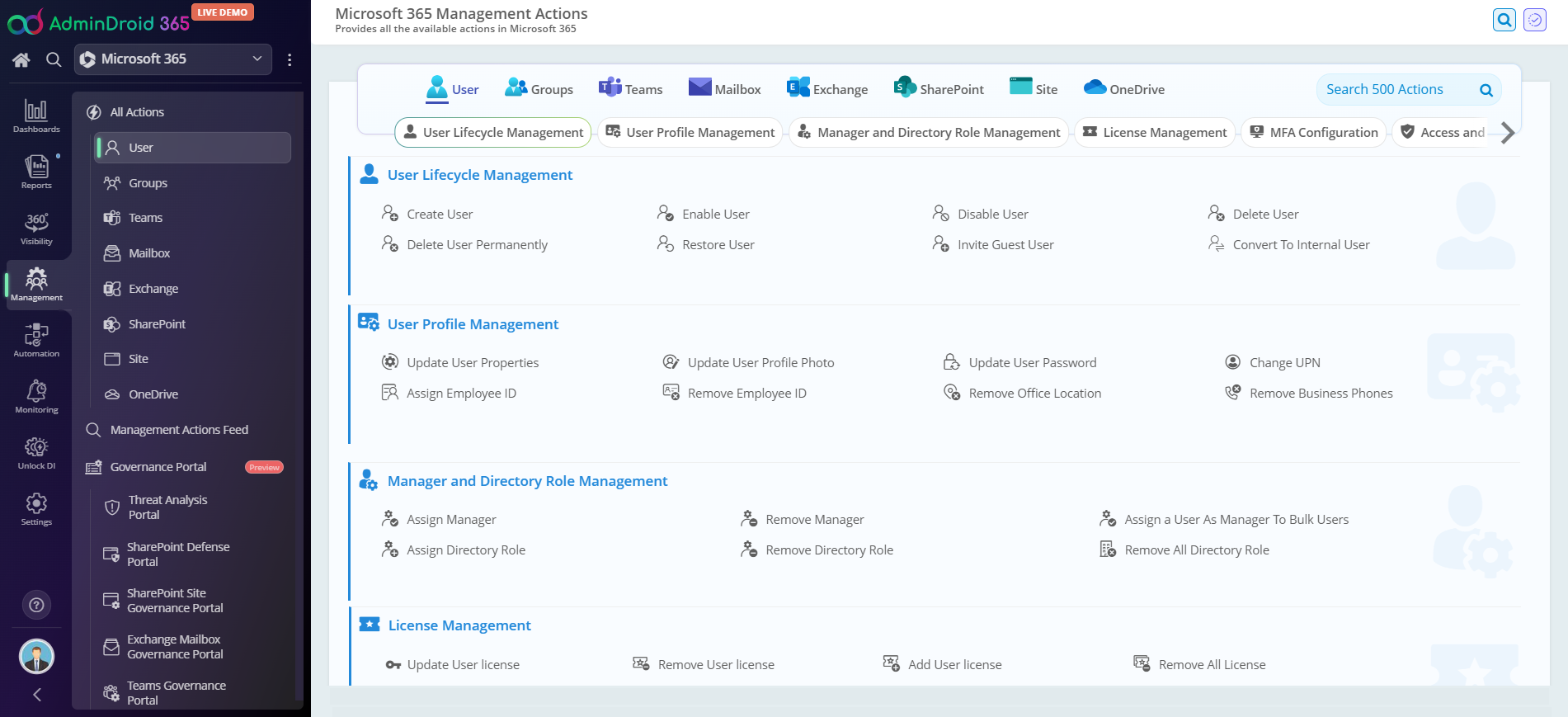The height and width of the screenshot is (717, 1568).
Task: Click the help question mark icon
Action: point(36,605)
